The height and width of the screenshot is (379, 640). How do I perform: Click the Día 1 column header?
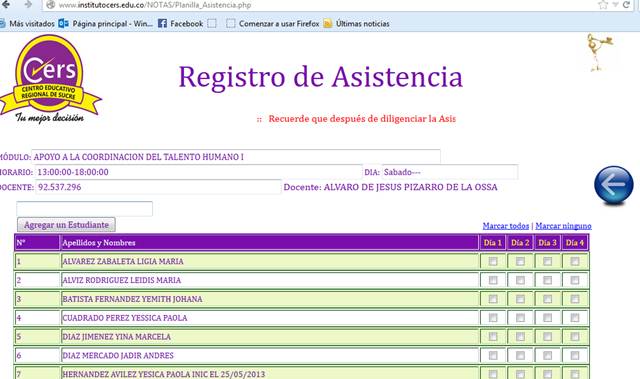pos(493,243)
